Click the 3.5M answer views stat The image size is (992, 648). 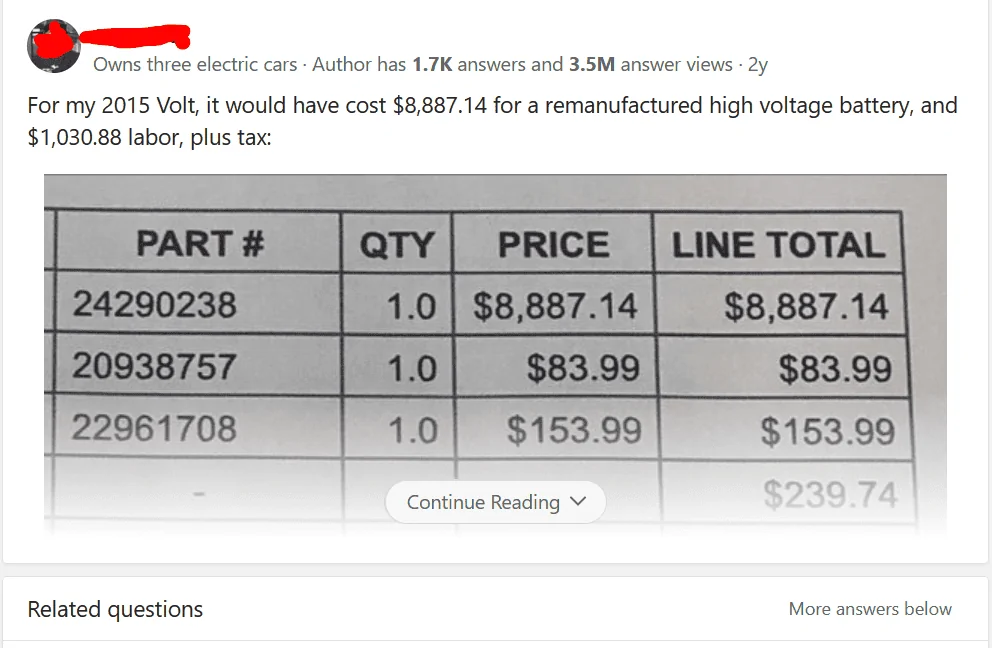(x=650, y=65)
